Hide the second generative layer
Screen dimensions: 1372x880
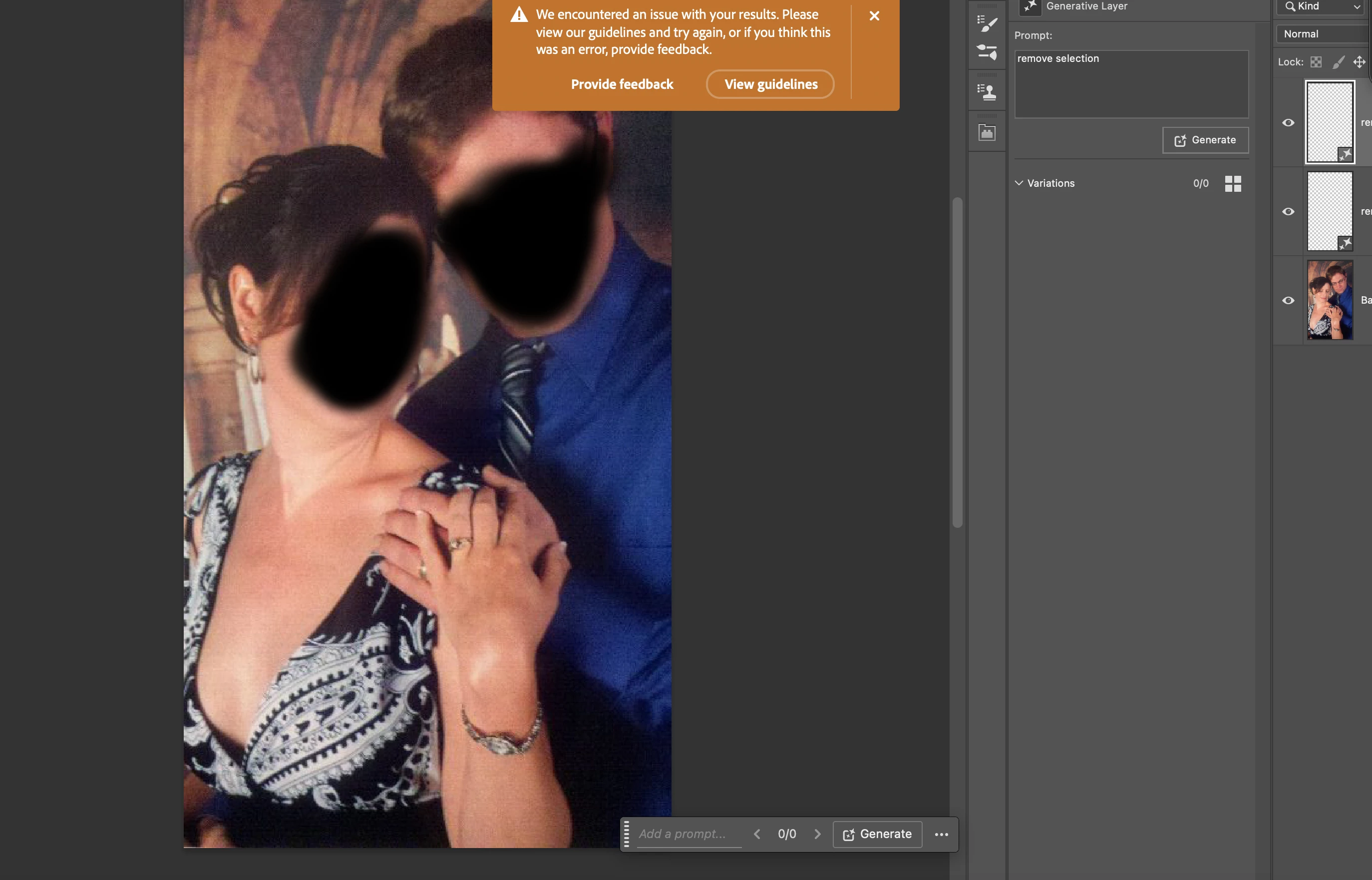click(x=1289, y=212)
